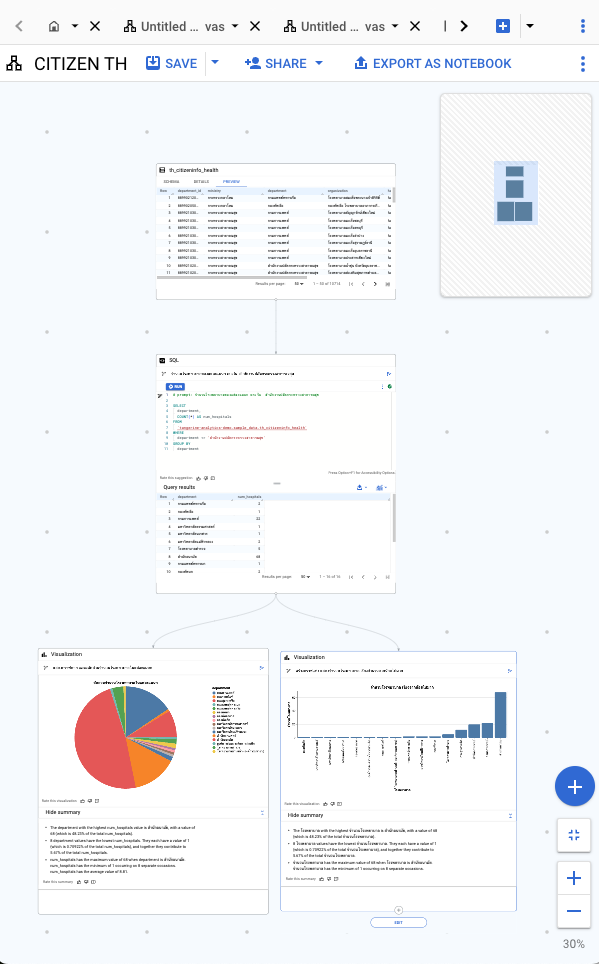Image resolution: width=599 pixels, height=964 pixels.
Task: Zoom in the canvas with plus icon
Action: pyautogui.click(x=574, y=878)
